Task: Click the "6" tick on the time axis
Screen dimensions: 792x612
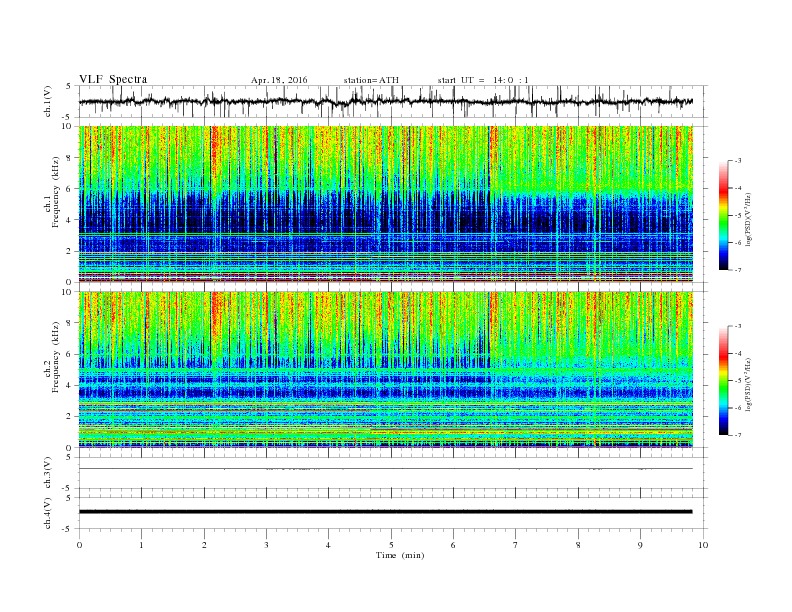Action: (x=454, y=545)
